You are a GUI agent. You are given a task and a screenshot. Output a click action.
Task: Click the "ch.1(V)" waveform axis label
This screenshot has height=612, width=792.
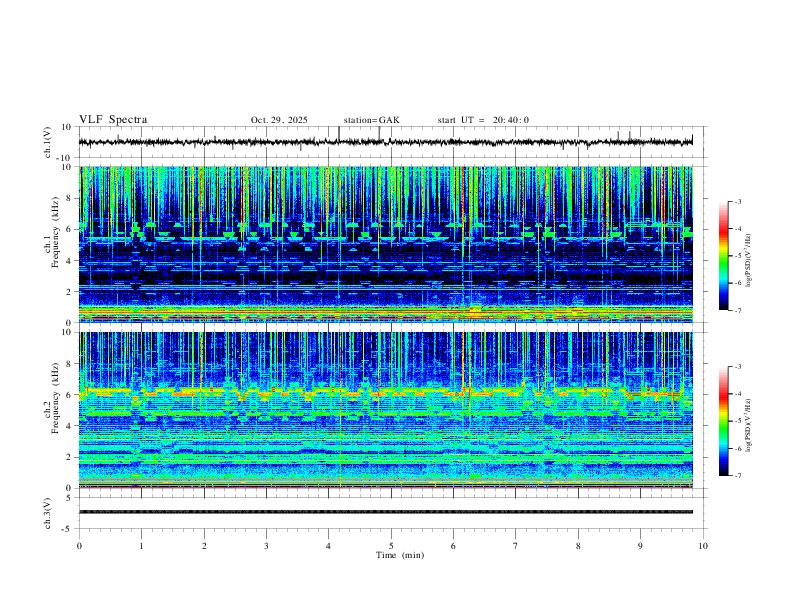[48, 142]
